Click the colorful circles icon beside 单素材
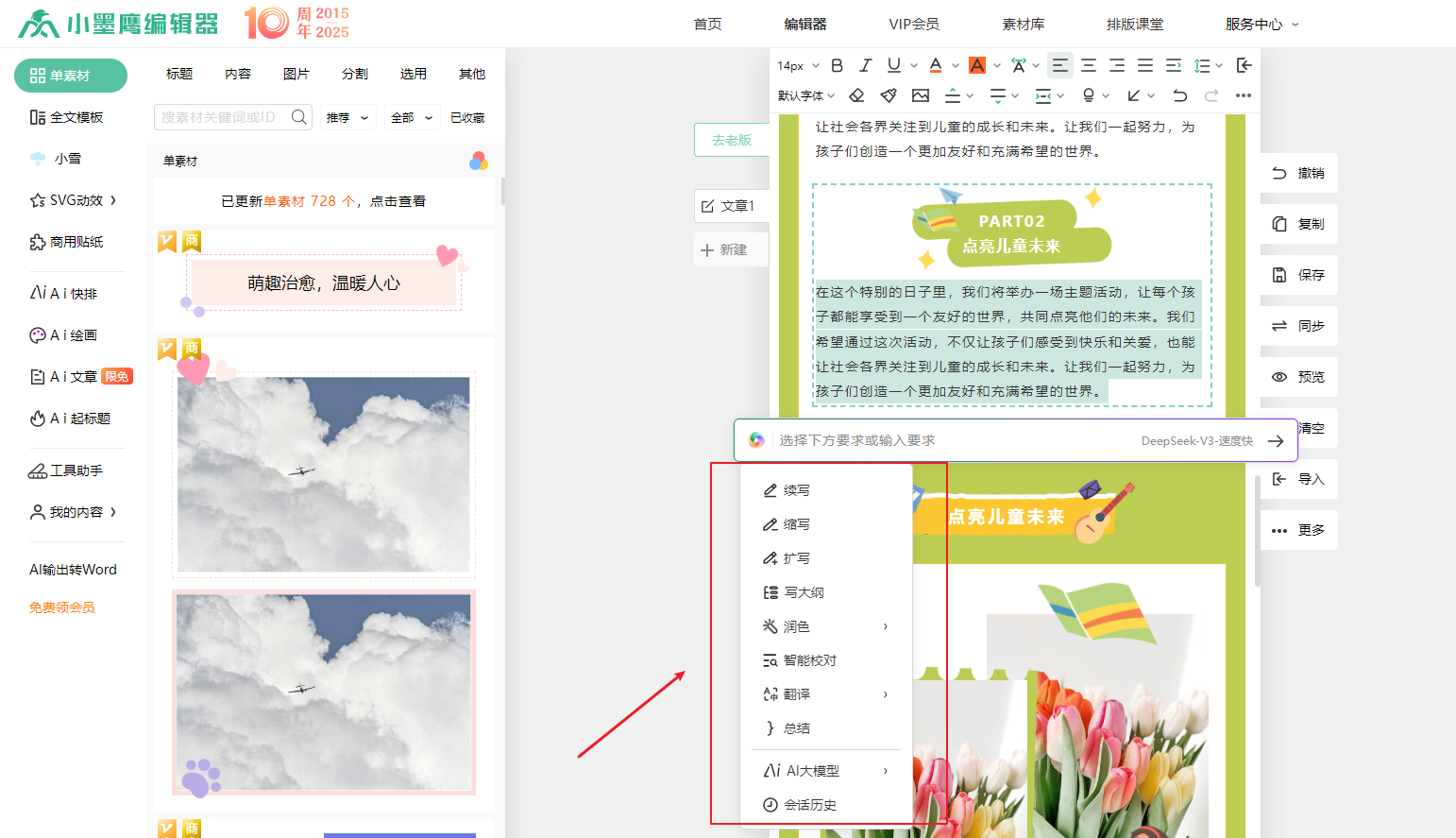Screen dimensions: 1456x838 click(x=479, y=161)
